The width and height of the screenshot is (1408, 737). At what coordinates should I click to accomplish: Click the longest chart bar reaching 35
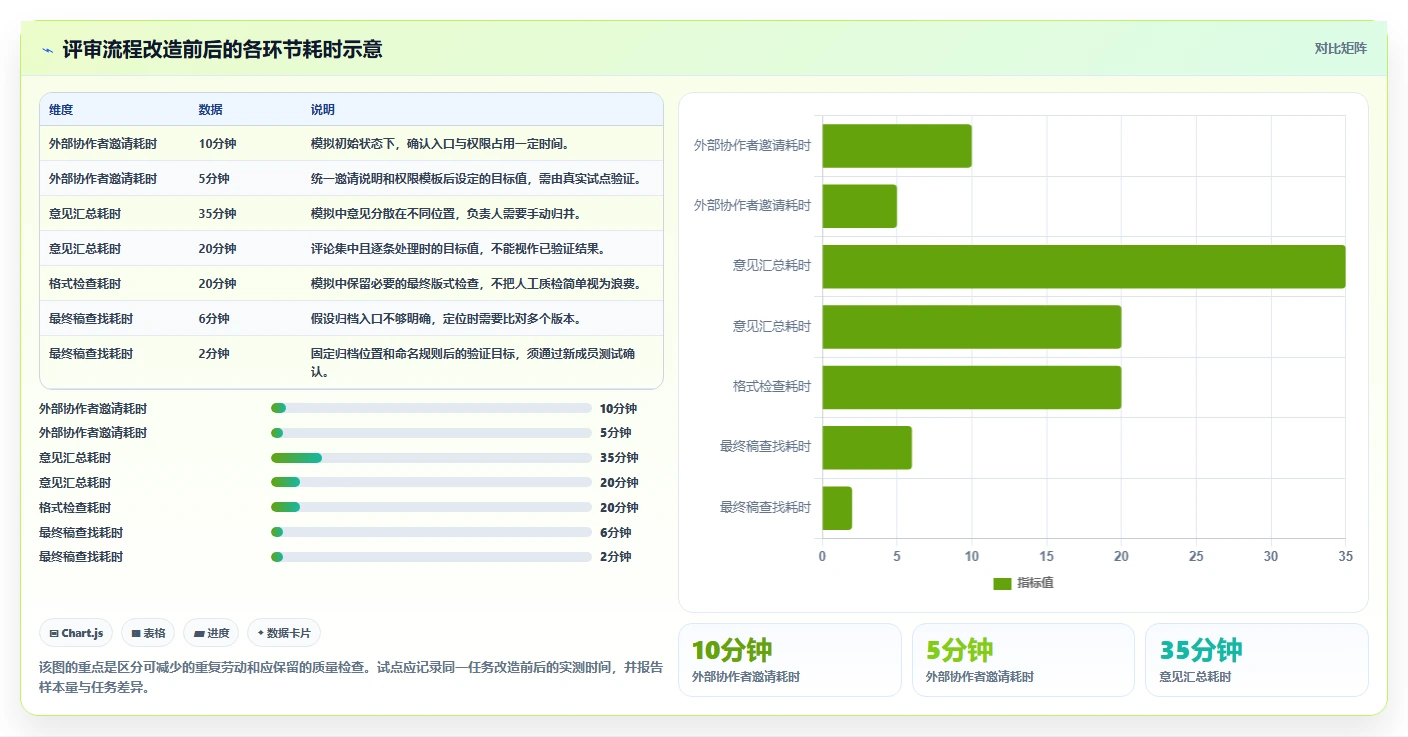tap(1083, 266)
